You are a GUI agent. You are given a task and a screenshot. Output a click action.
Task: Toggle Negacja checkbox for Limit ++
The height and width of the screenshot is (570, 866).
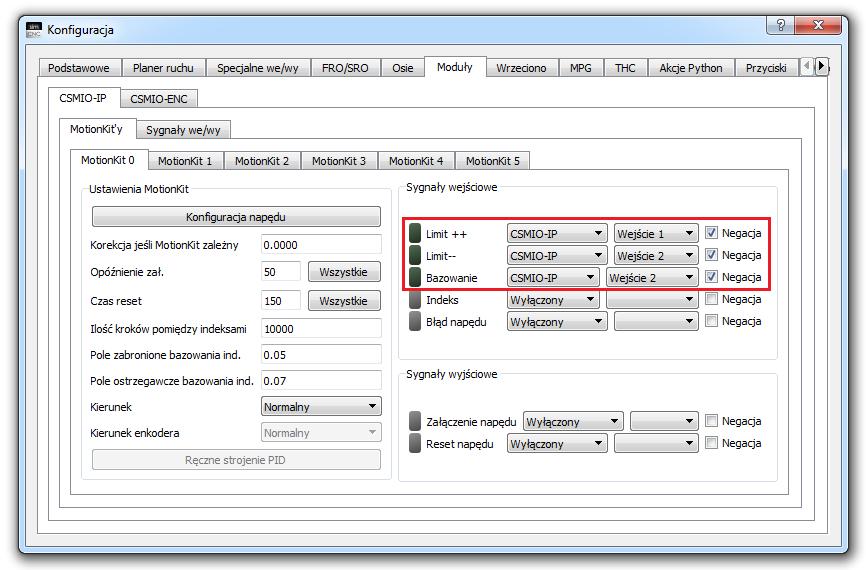pyautogui.click(x=711, y=233)
